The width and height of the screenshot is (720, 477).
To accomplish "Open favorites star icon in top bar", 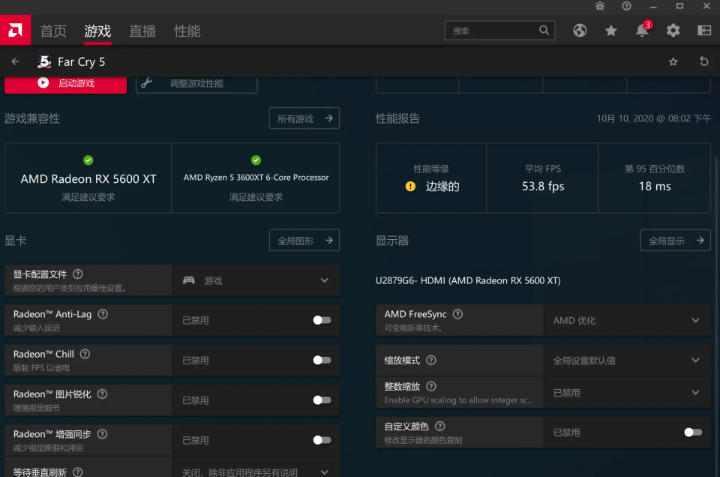I will click(x=611, y=31).
